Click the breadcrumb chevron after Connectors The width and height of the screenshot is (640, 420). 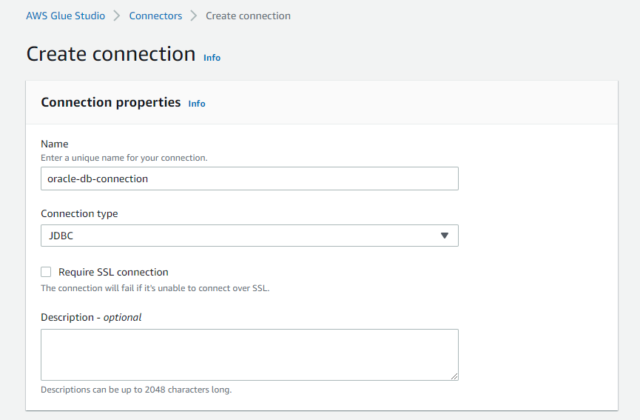[x=194, y=16]
